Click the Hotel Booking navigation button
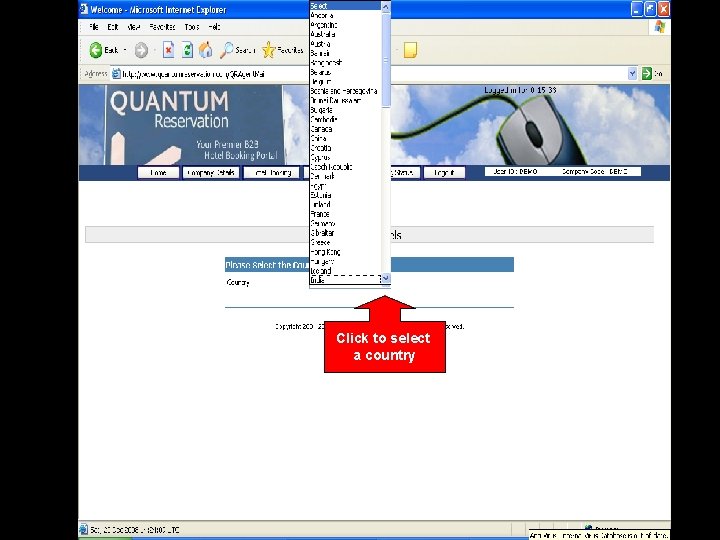The width and height of the screenshot is (720, 540). click(x=271, y=173)
